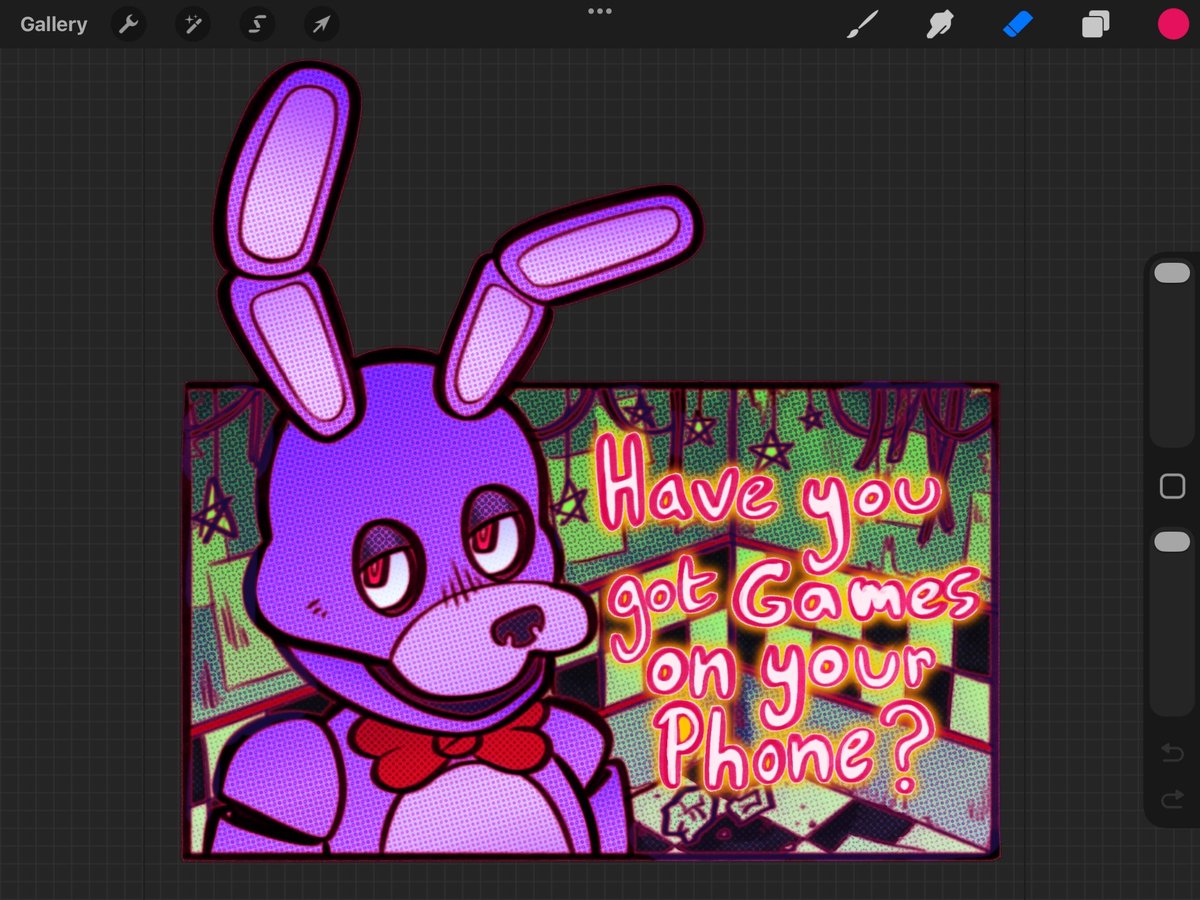Undo the last stroke
Viewport: 1200px width, 900px height.
pyautogui.click(x=1172, y=753)
